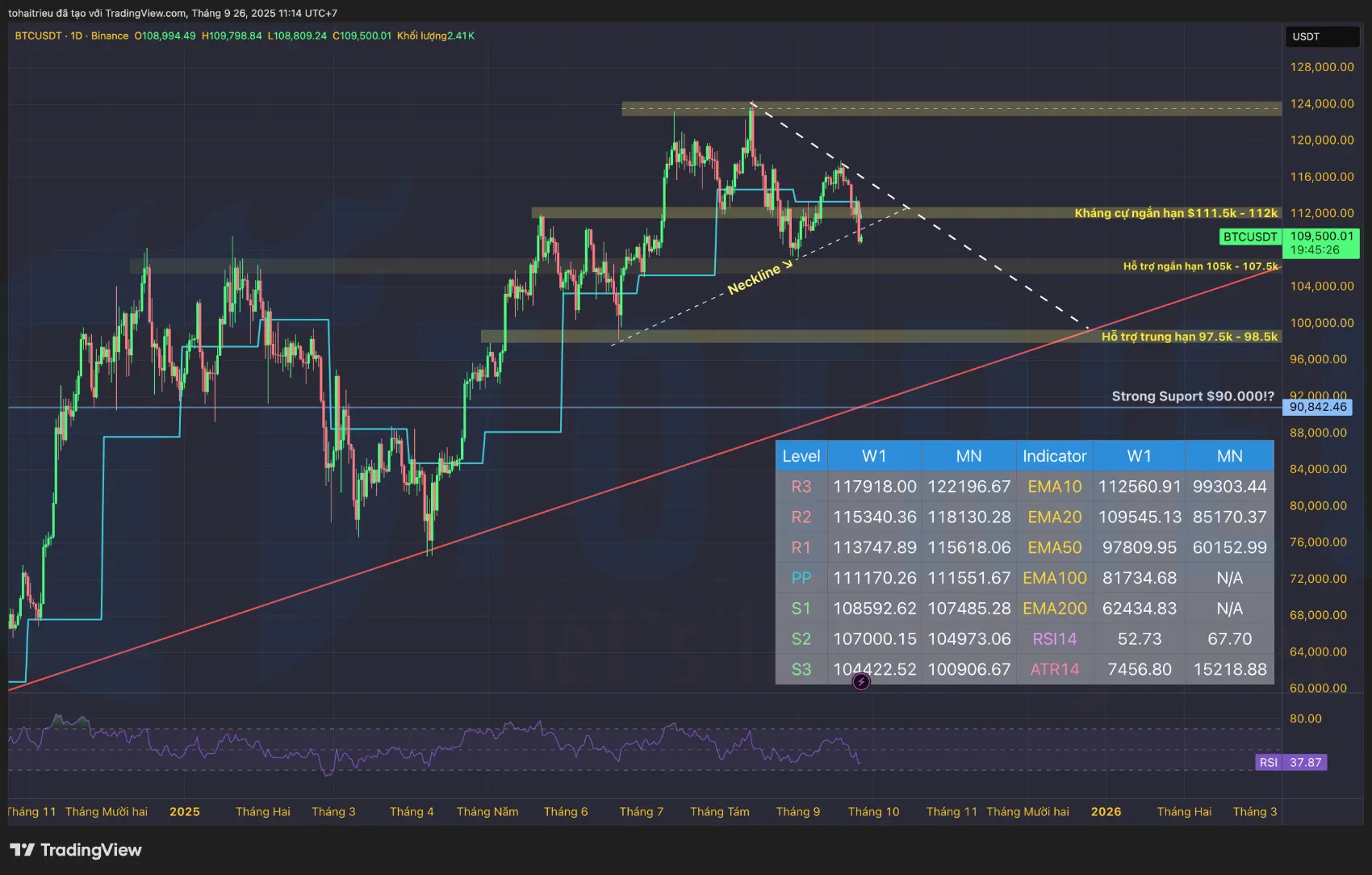Click the volume text Khối lượng 2.41K
Screen dimensions: 1372x875
click(436, 36)
